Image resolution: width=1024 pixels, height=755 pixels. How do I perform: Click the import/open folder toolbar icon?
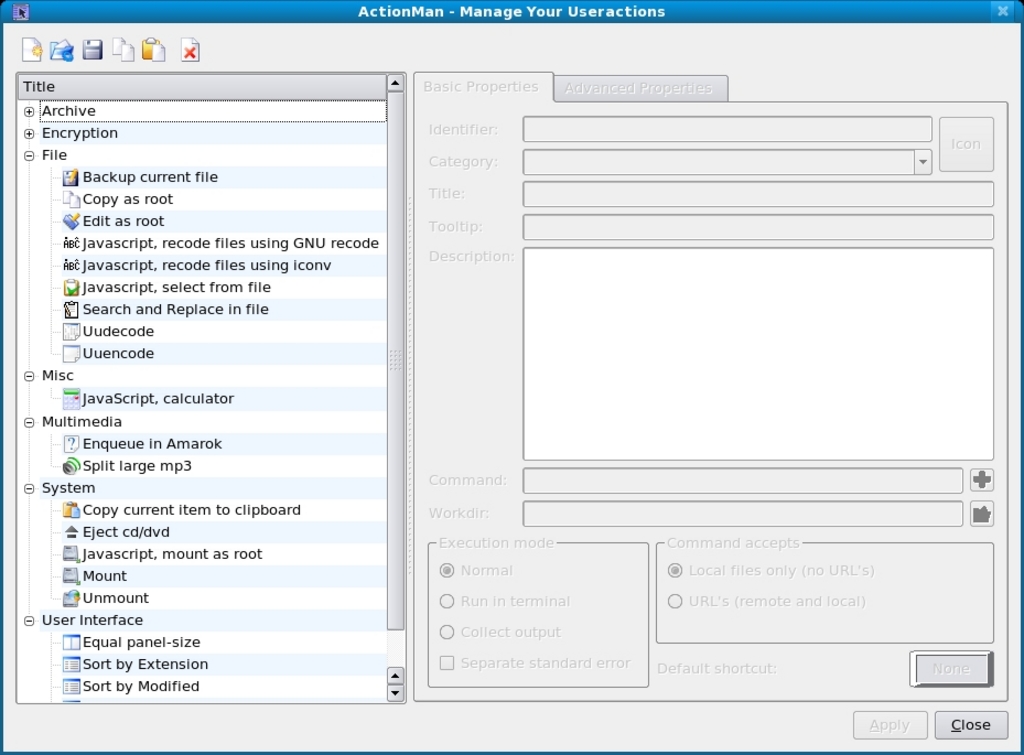coord(62,50)
